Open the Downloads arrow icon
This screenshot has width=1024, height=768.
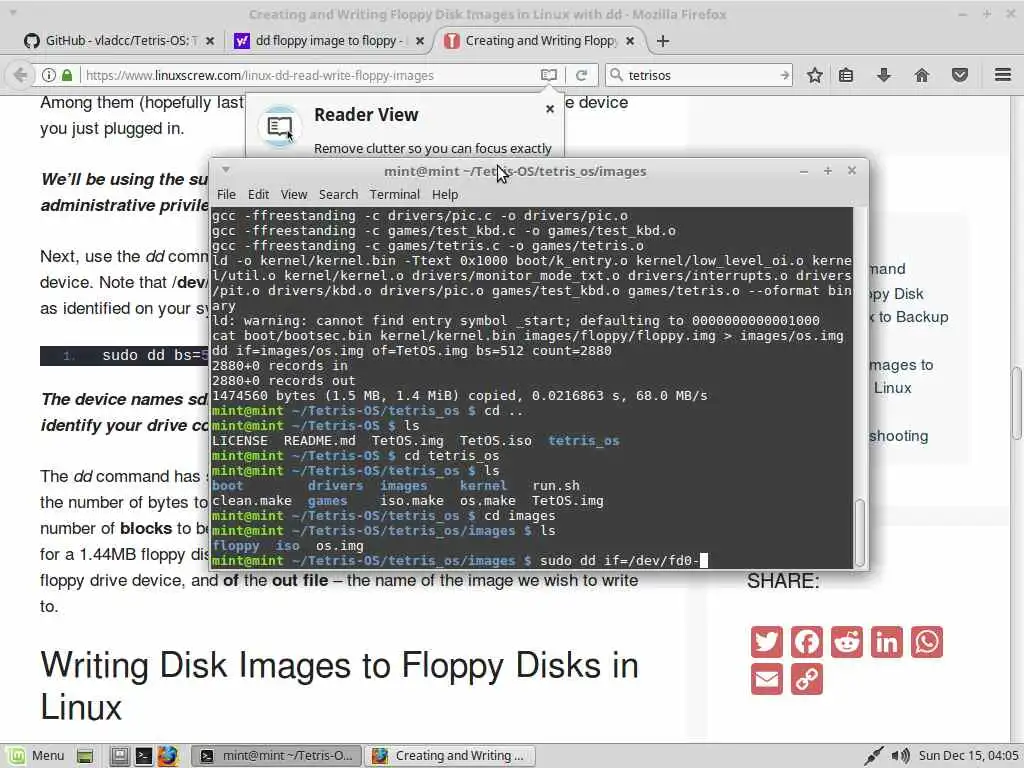point(884,75)
